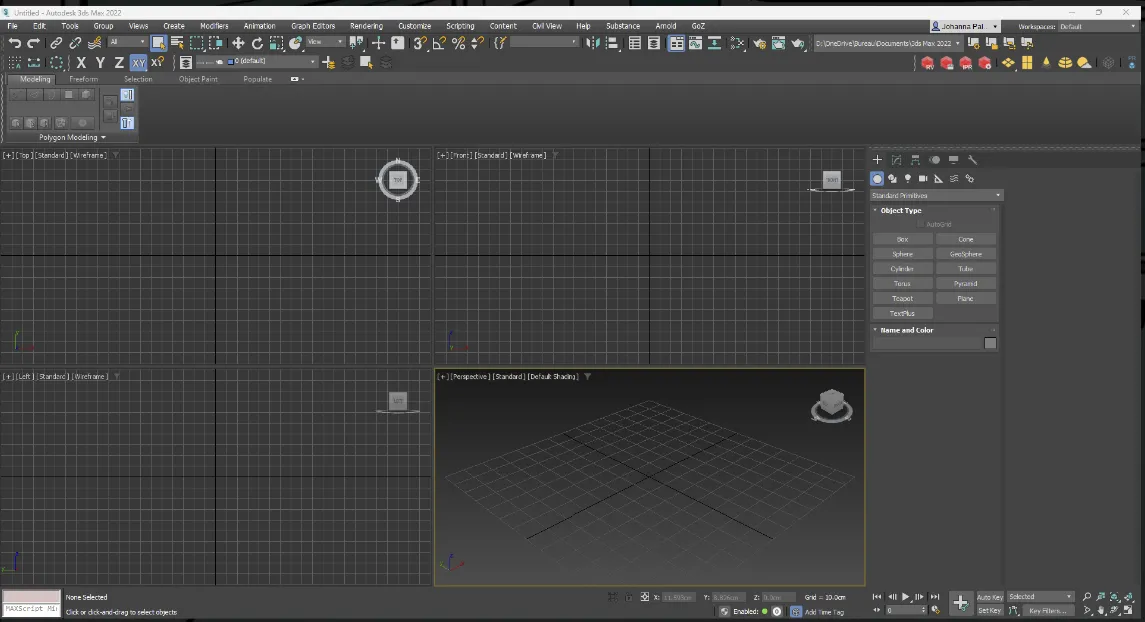Viewport: 1145px width, 622px height.
Task: Toggle Spinner Snap on
Action: click(x=478, y=43)
